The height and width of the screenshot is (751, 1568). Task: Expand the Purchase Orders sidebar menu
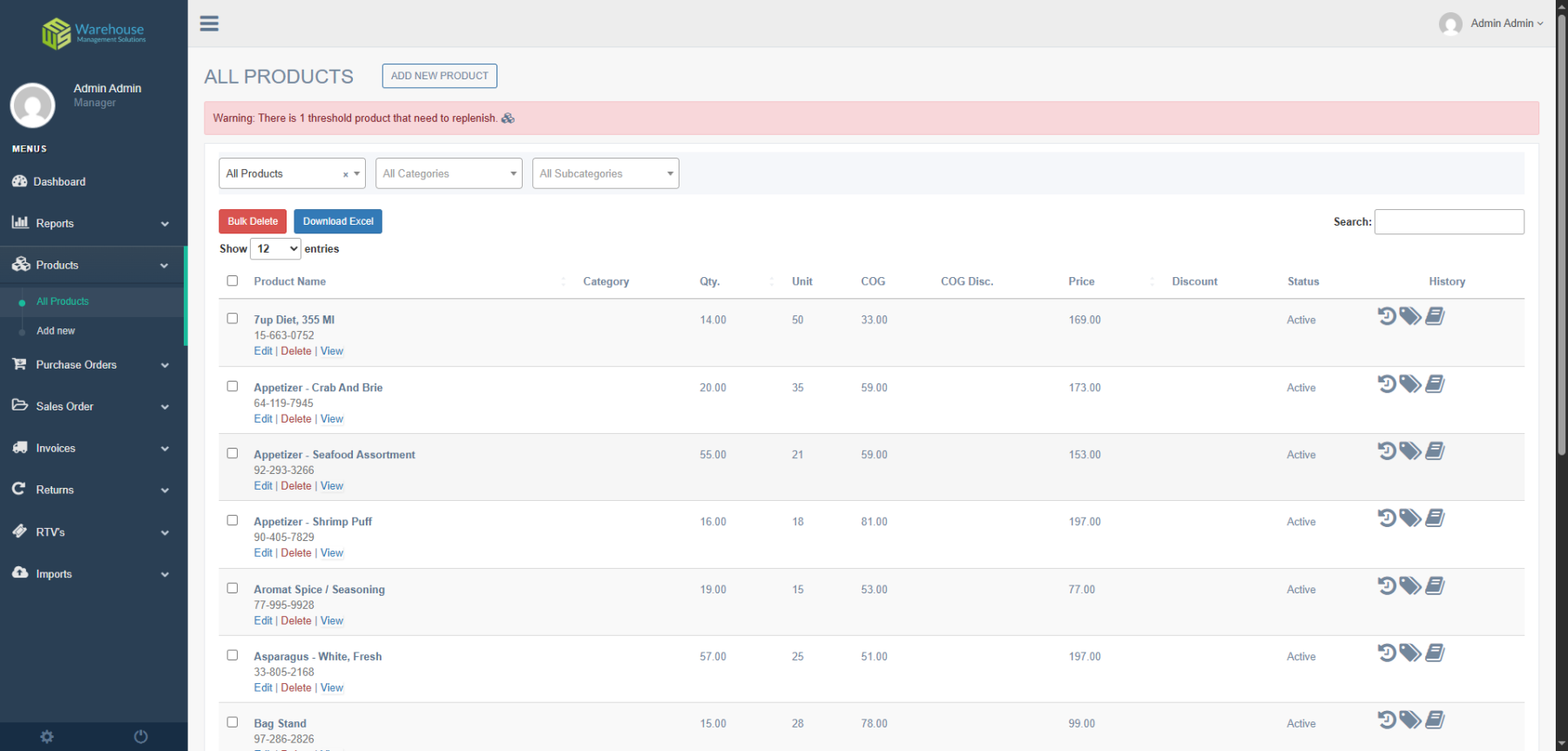91,365
